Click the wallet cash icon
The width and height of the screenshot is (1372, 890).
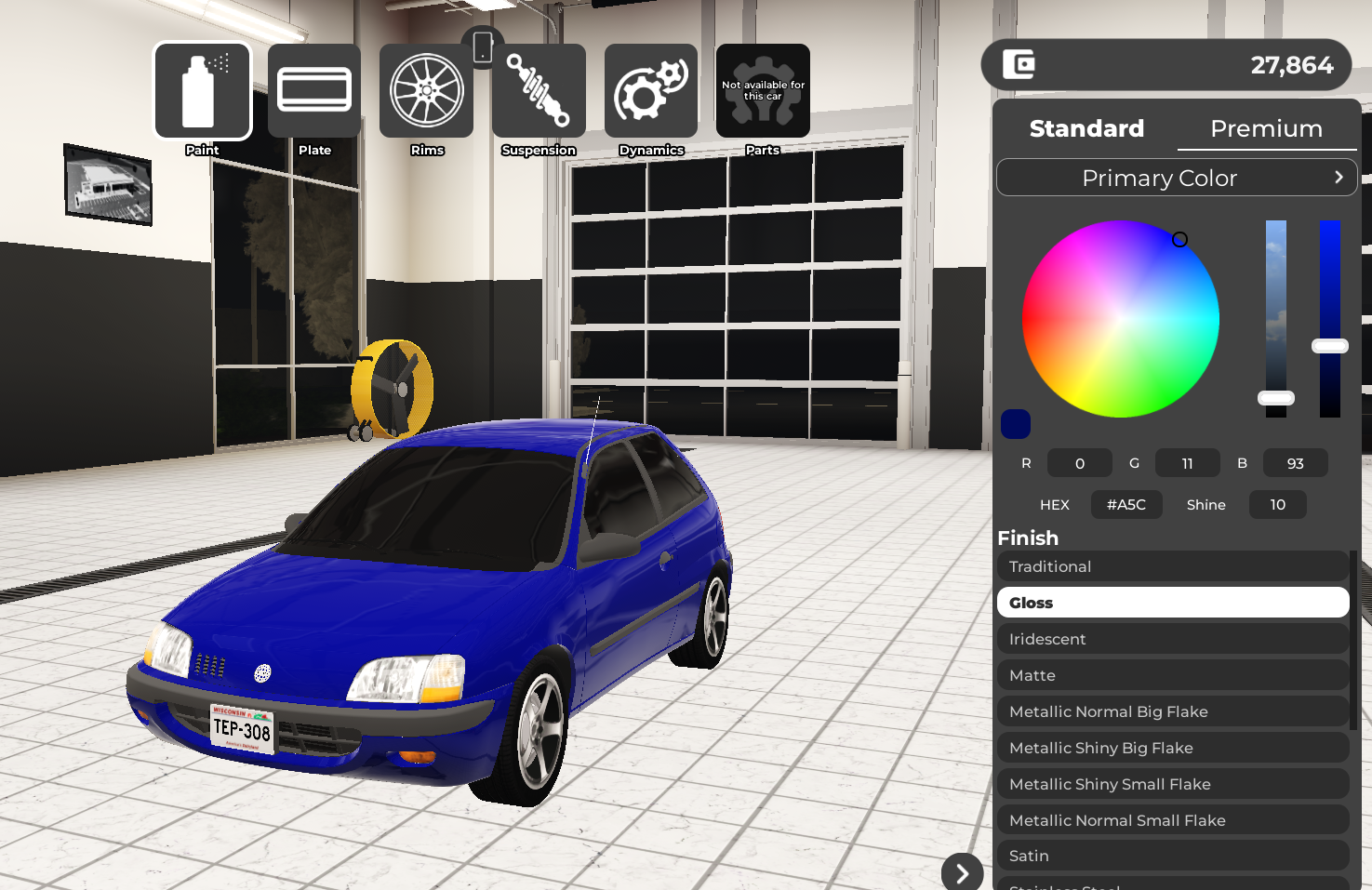[x=1019, y=65]
